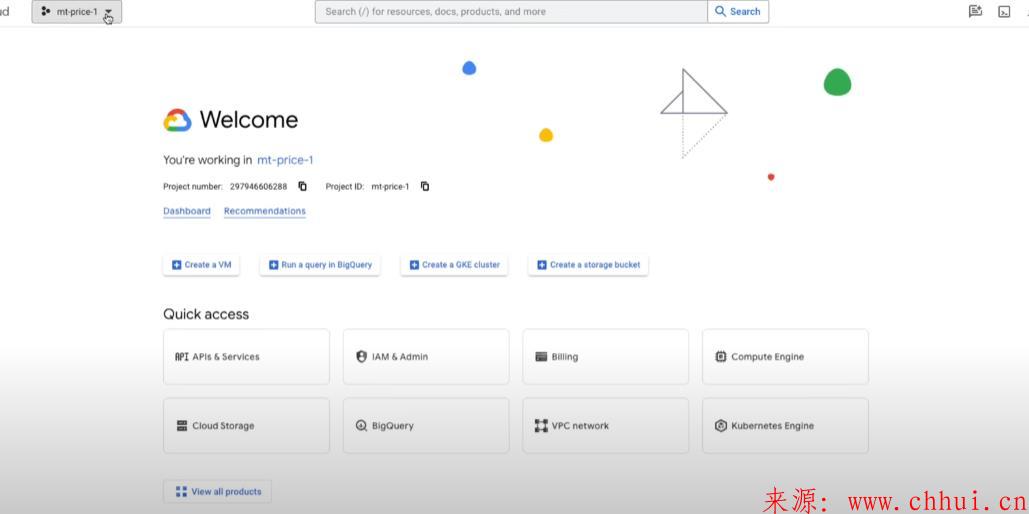The image size is (1029, 514).
Task: Click the project number 297946606288 text
Action: click(x=258, y=186)
